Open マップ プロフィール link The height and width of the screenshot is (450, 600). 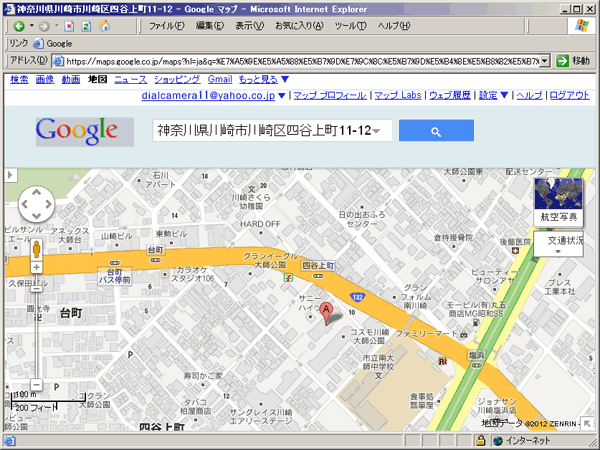[330, 95]
